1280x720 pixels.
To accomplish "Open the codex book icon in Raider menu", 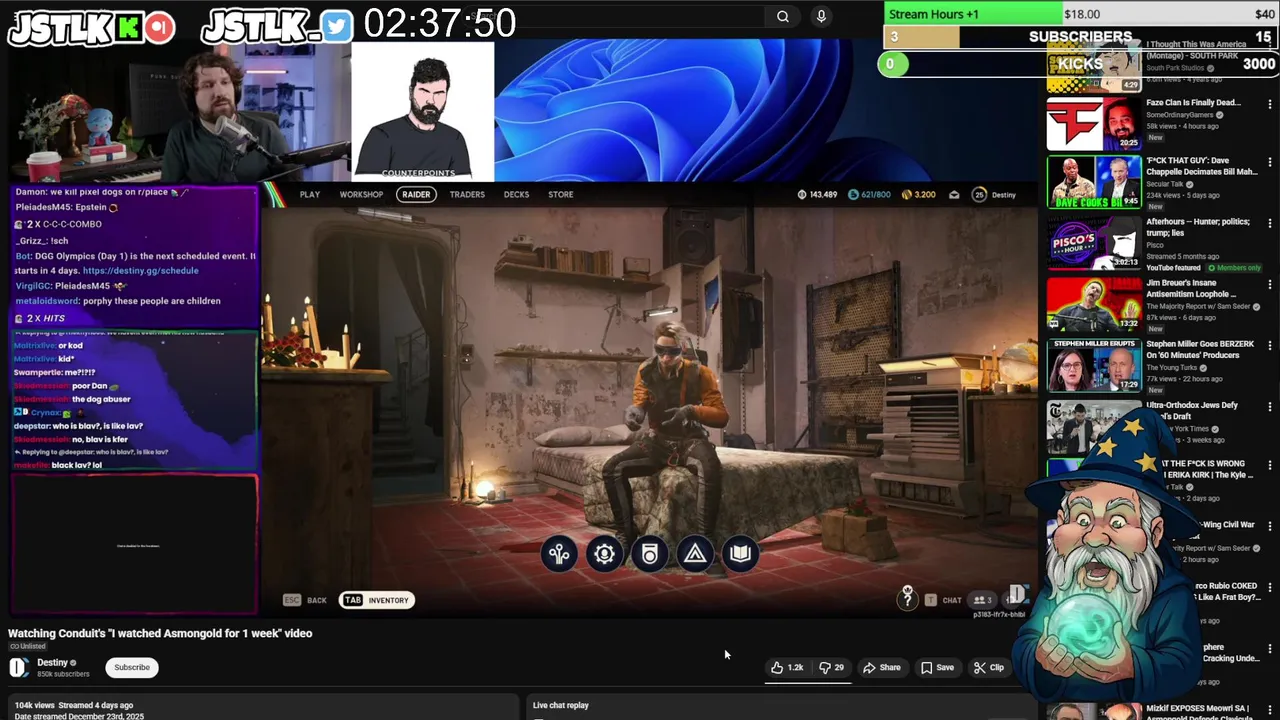I will [741, 554].
